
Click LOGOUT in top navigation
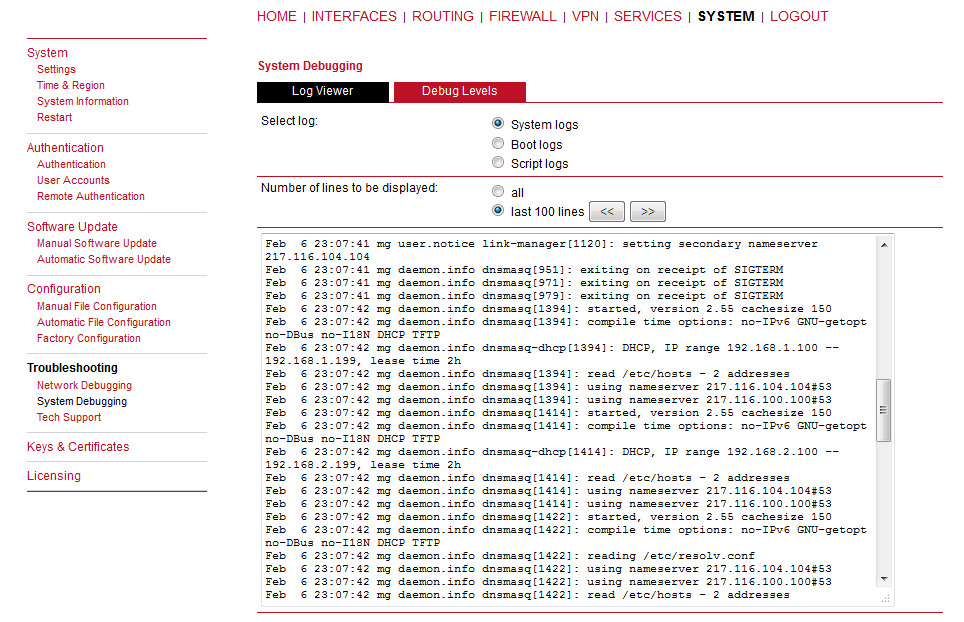[x=799, y=17]
